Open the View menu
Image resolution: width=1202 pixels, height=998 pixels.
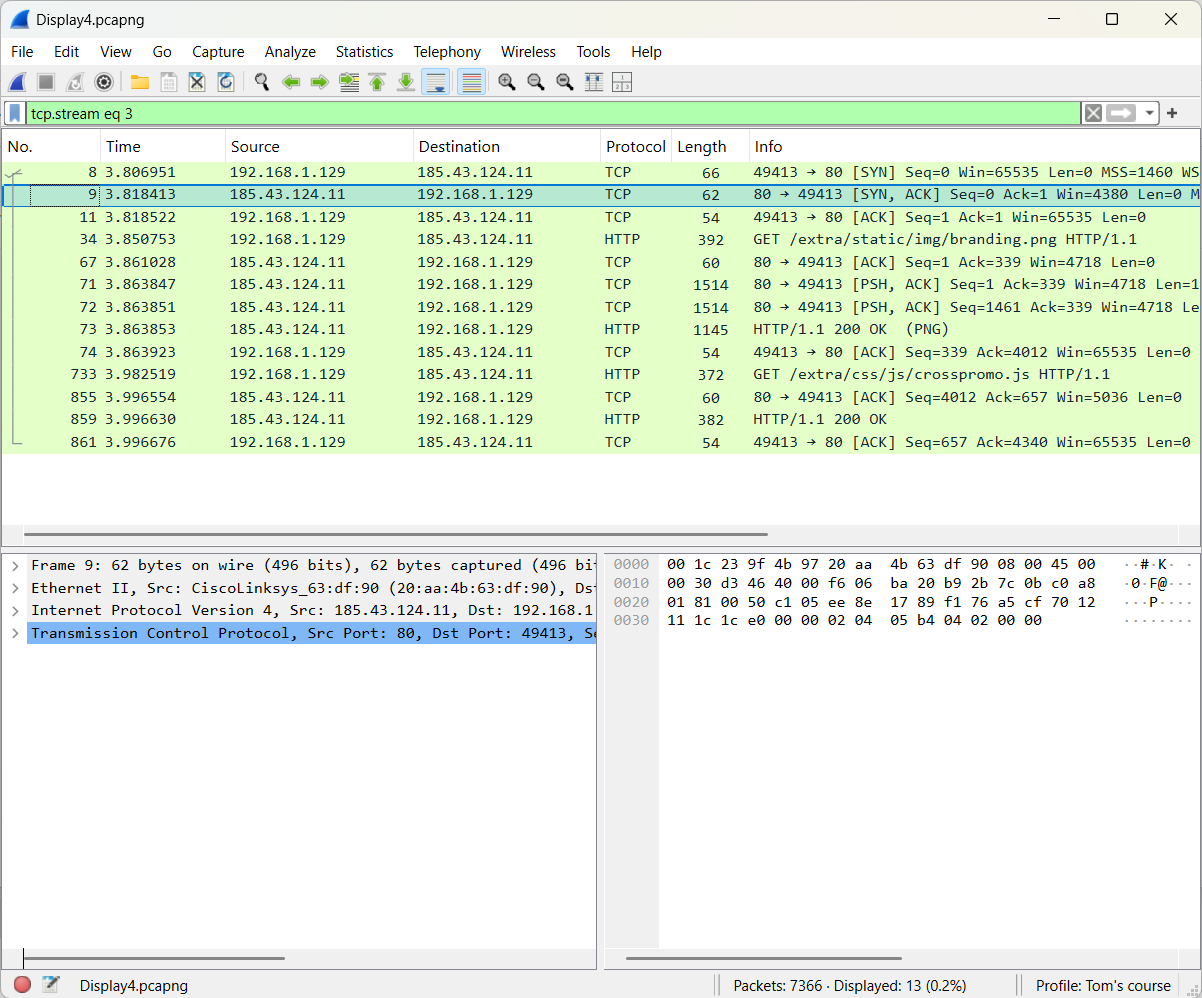coord(116,52)
